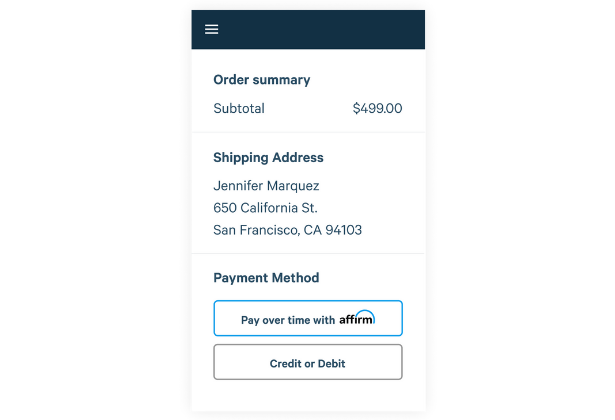Select Pay over time with Affirm
Viewport: 615px width, 420px height.
click(x=308, y=319)
